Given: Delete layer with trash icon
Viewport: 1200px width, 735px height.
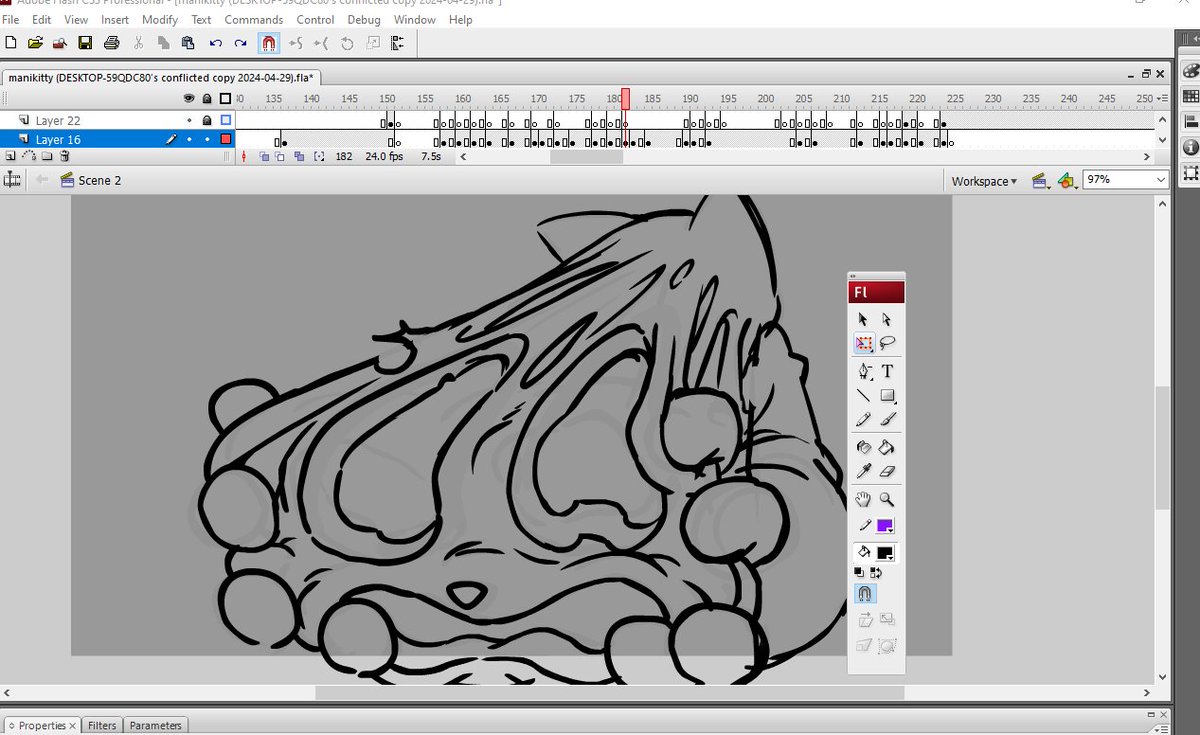Looking at the screenshot, I should 65,156.
